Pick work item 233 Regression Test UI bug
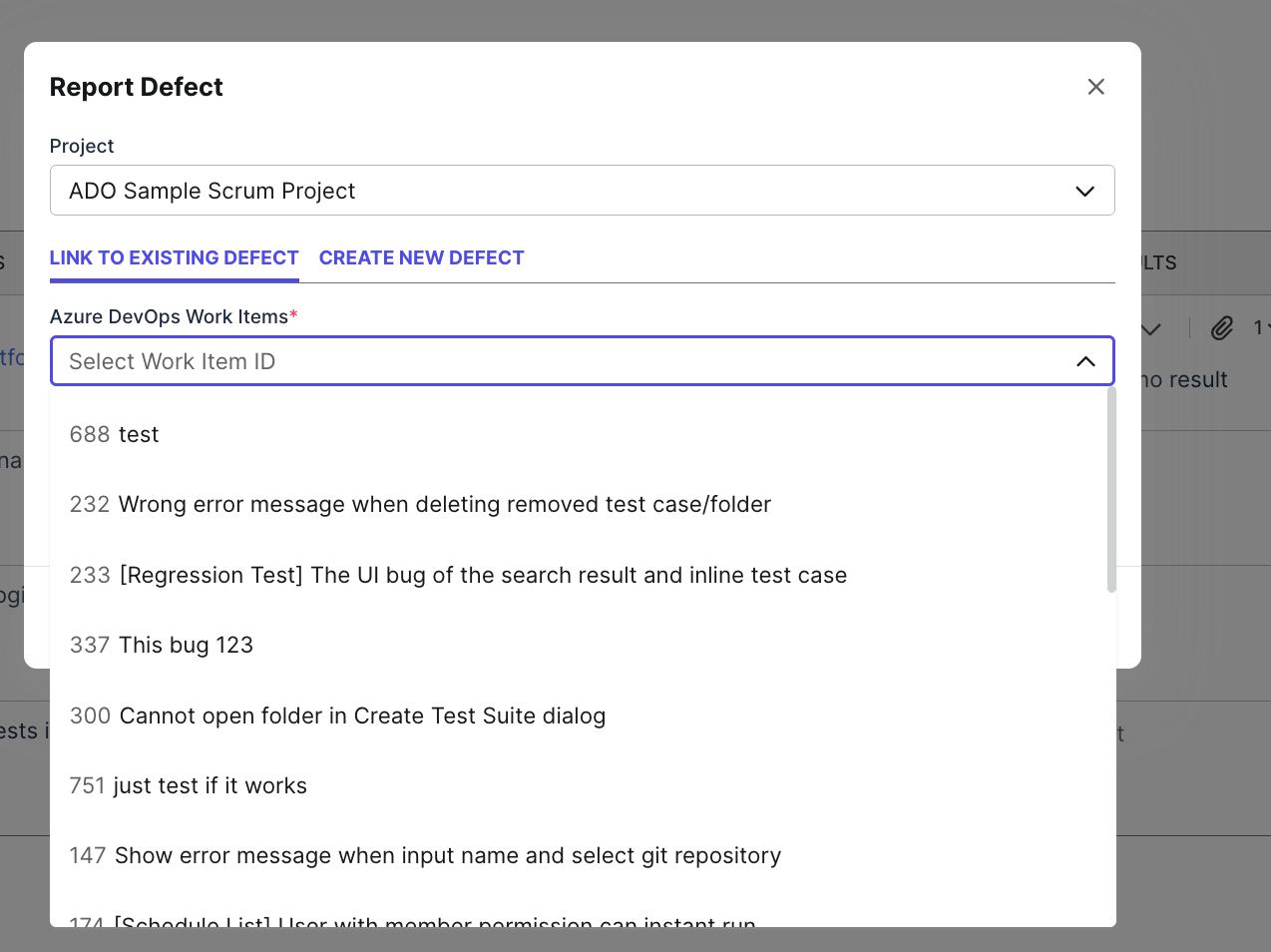This screenshot has width=1271, height=952. [458, 575]
